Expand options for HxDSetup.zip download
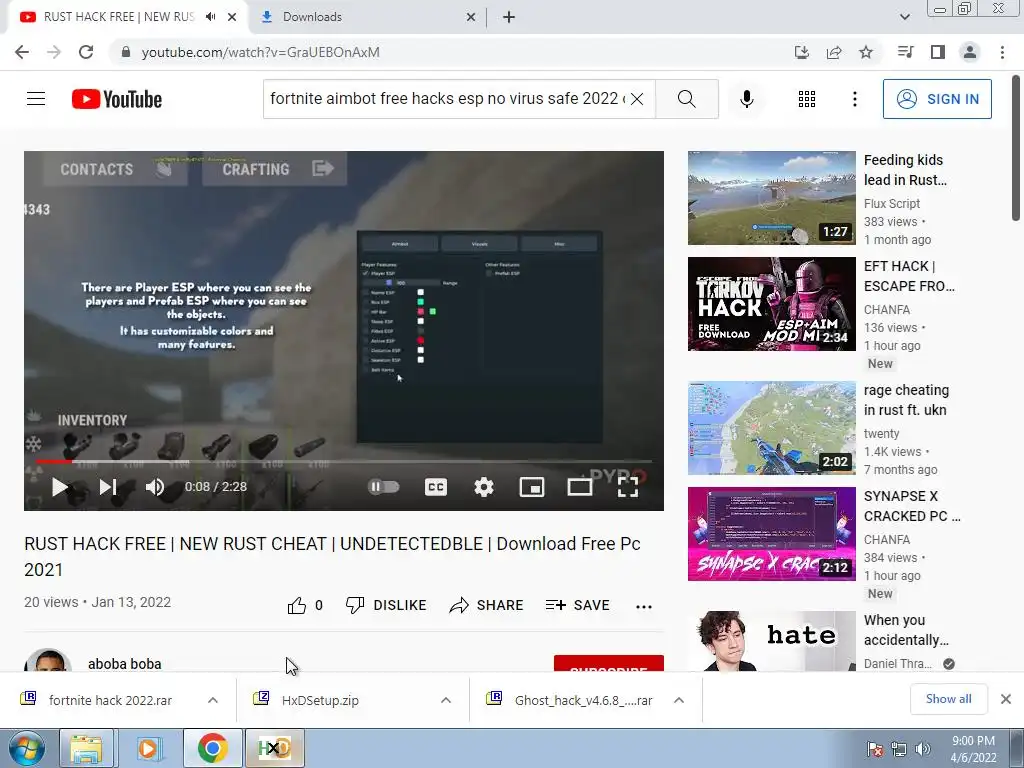The image size is (1024, 768). (446, 700)
